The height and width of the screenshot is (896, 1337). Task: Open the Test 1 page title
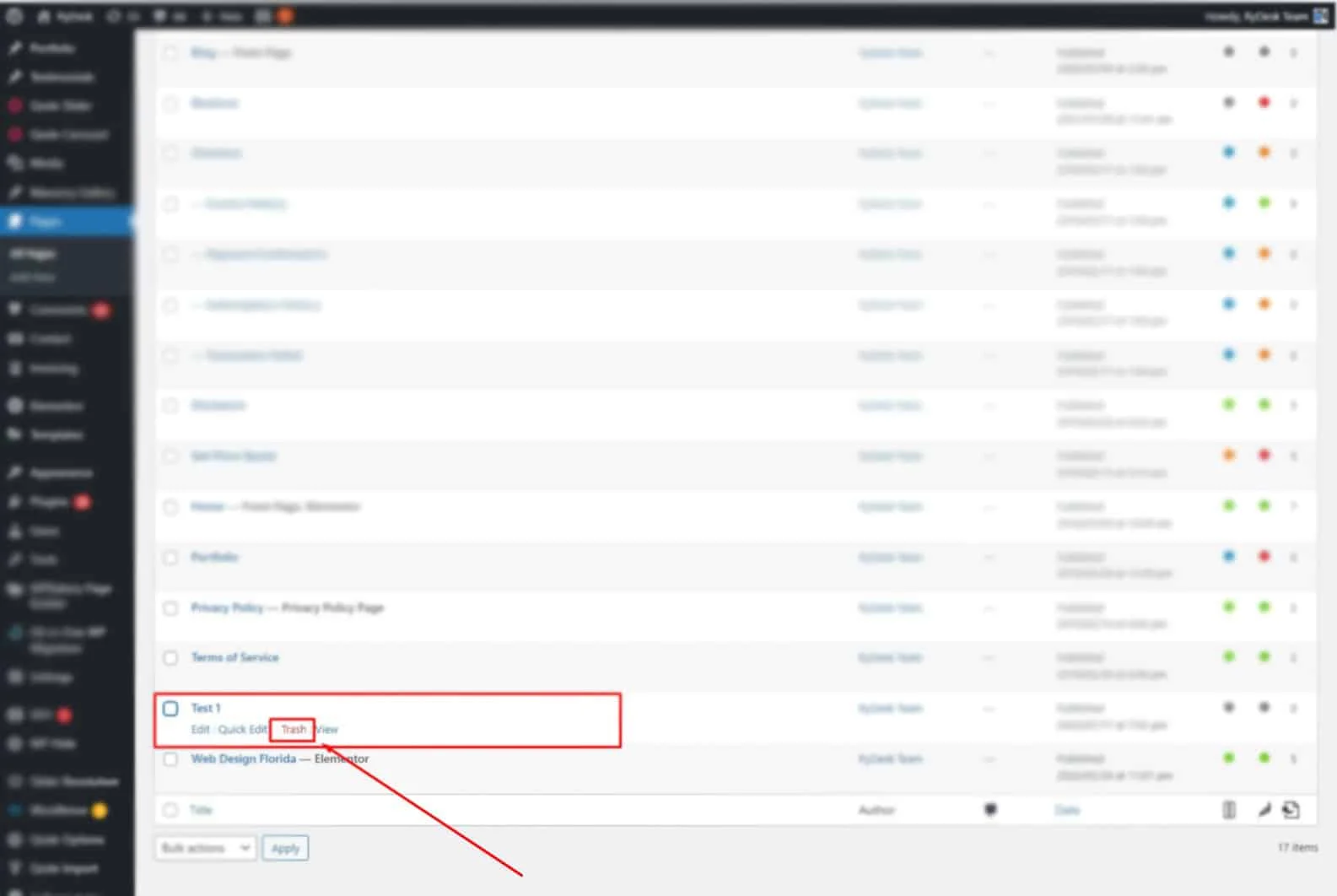pyautogui.click(x=205, y=708)
